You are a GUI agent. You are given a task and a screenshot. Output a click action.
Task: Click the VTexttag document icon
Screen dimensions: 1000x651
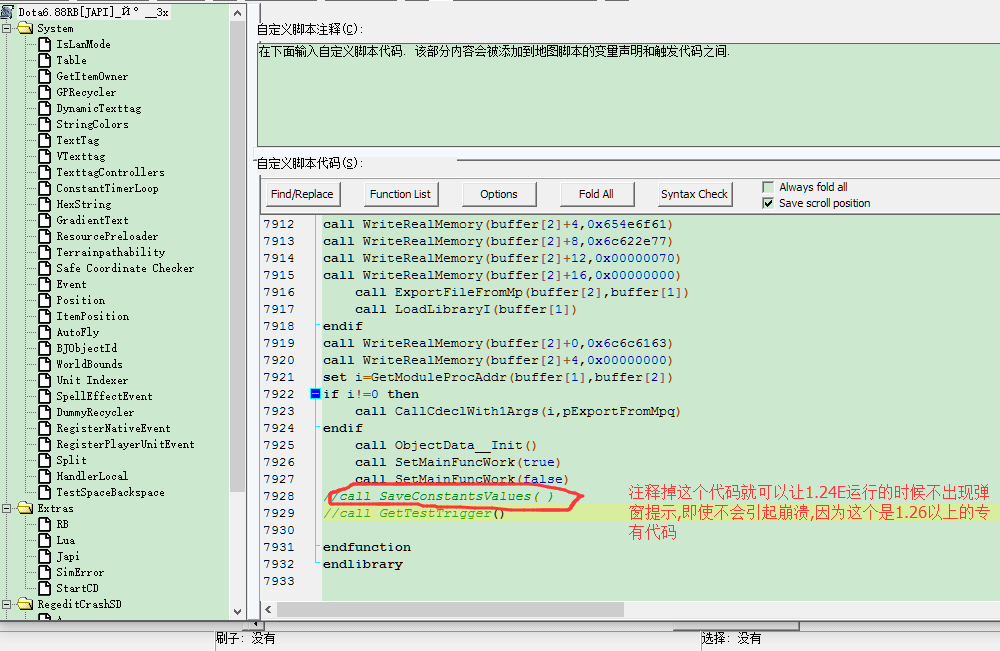[45, 156]
